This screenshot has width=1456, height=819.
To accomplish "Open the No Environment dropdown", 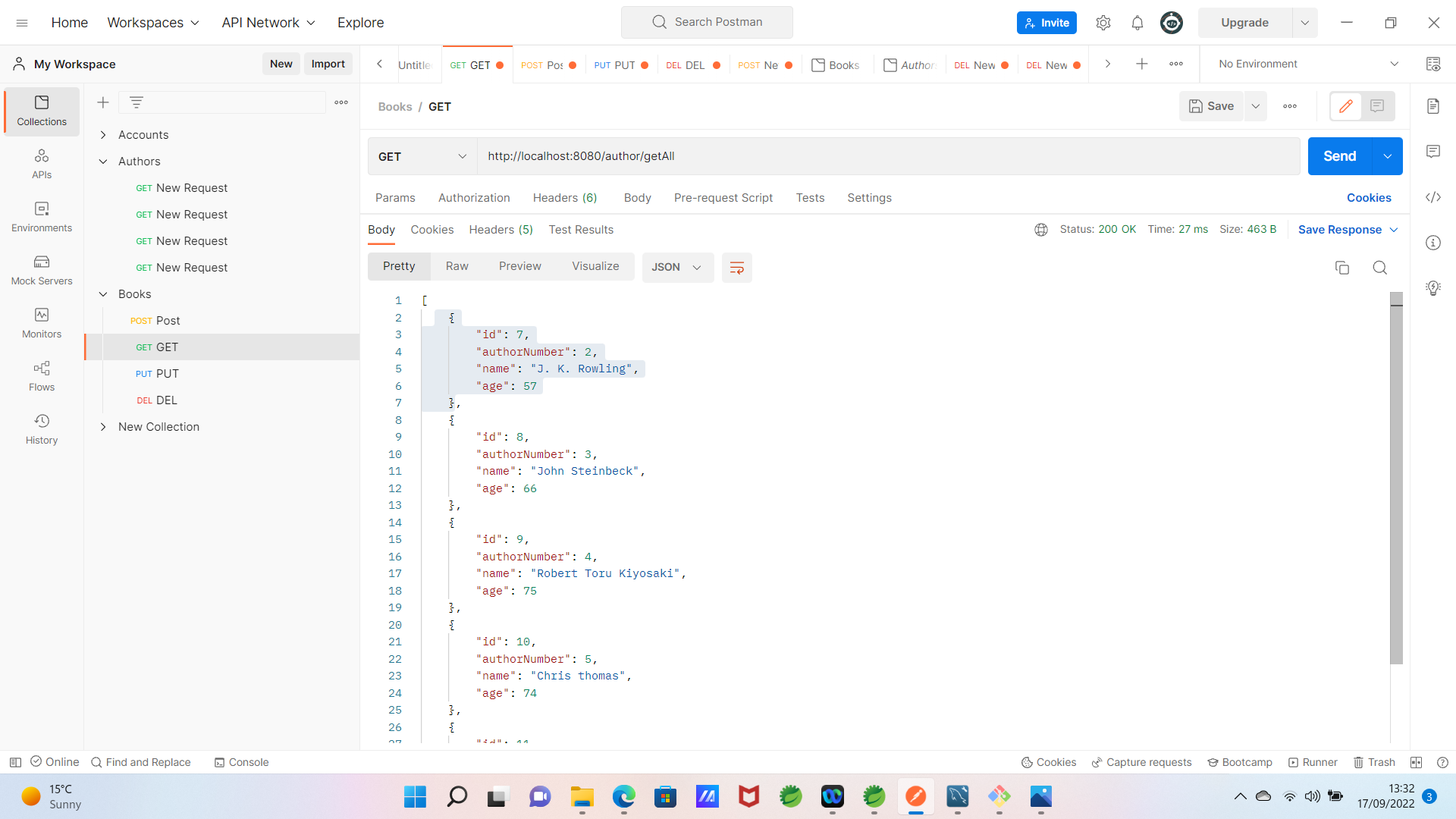I will point(1307,64).
